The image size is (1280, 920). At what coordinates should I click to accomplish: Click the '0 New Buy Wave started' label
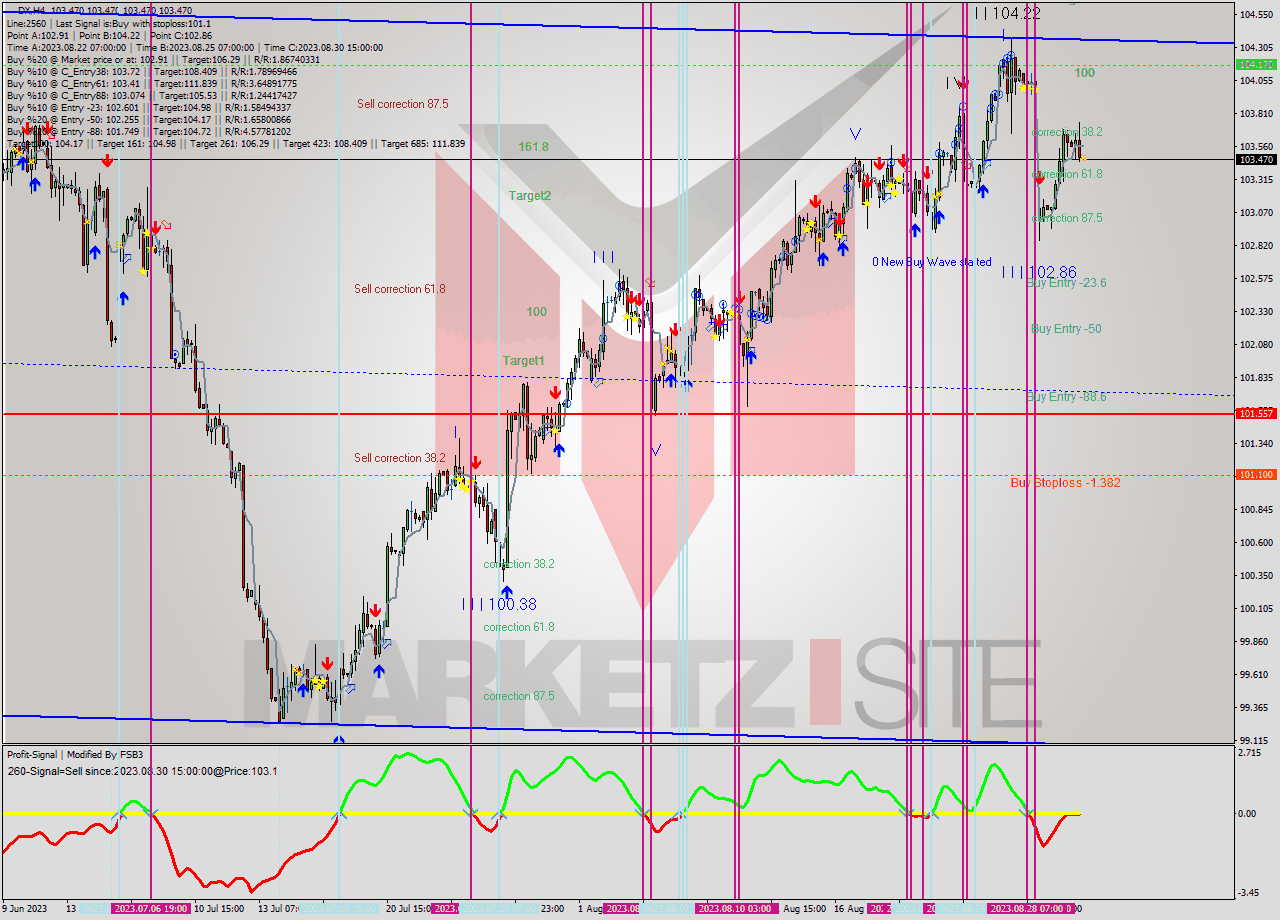coord(932,262)
